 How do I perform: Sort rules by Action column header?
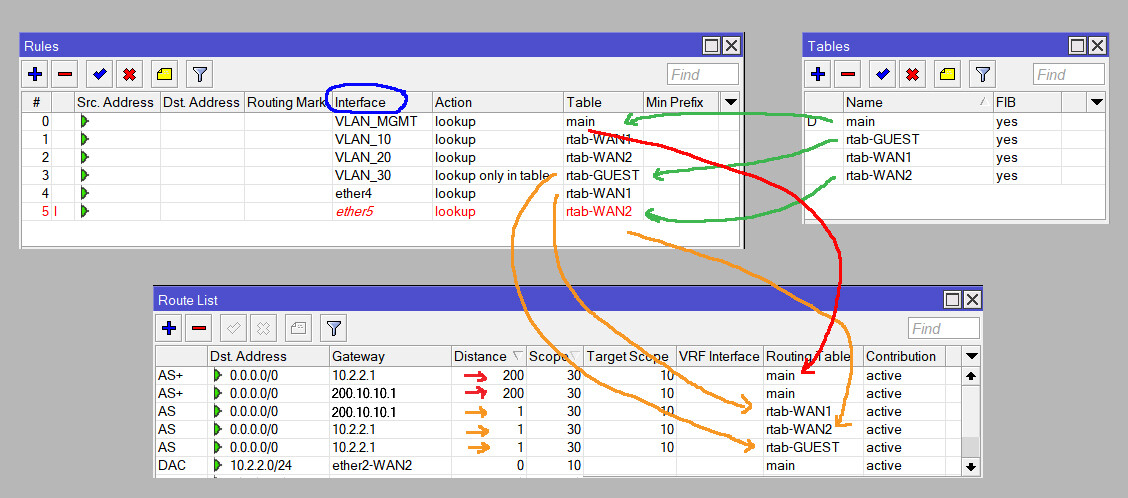pos(497,103)
